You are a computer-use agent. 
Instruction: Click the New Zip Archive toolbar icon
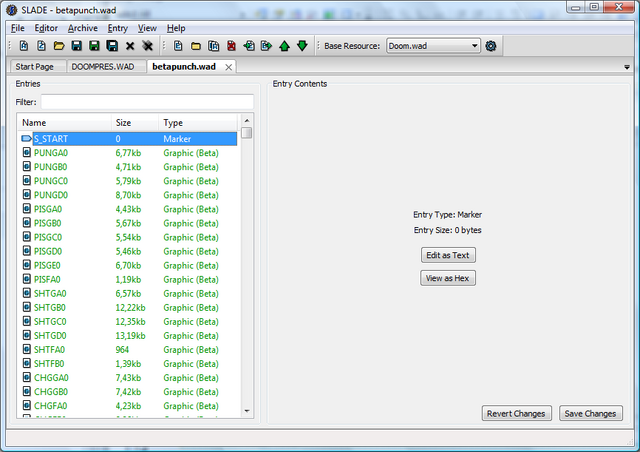[x=41, y=46]
